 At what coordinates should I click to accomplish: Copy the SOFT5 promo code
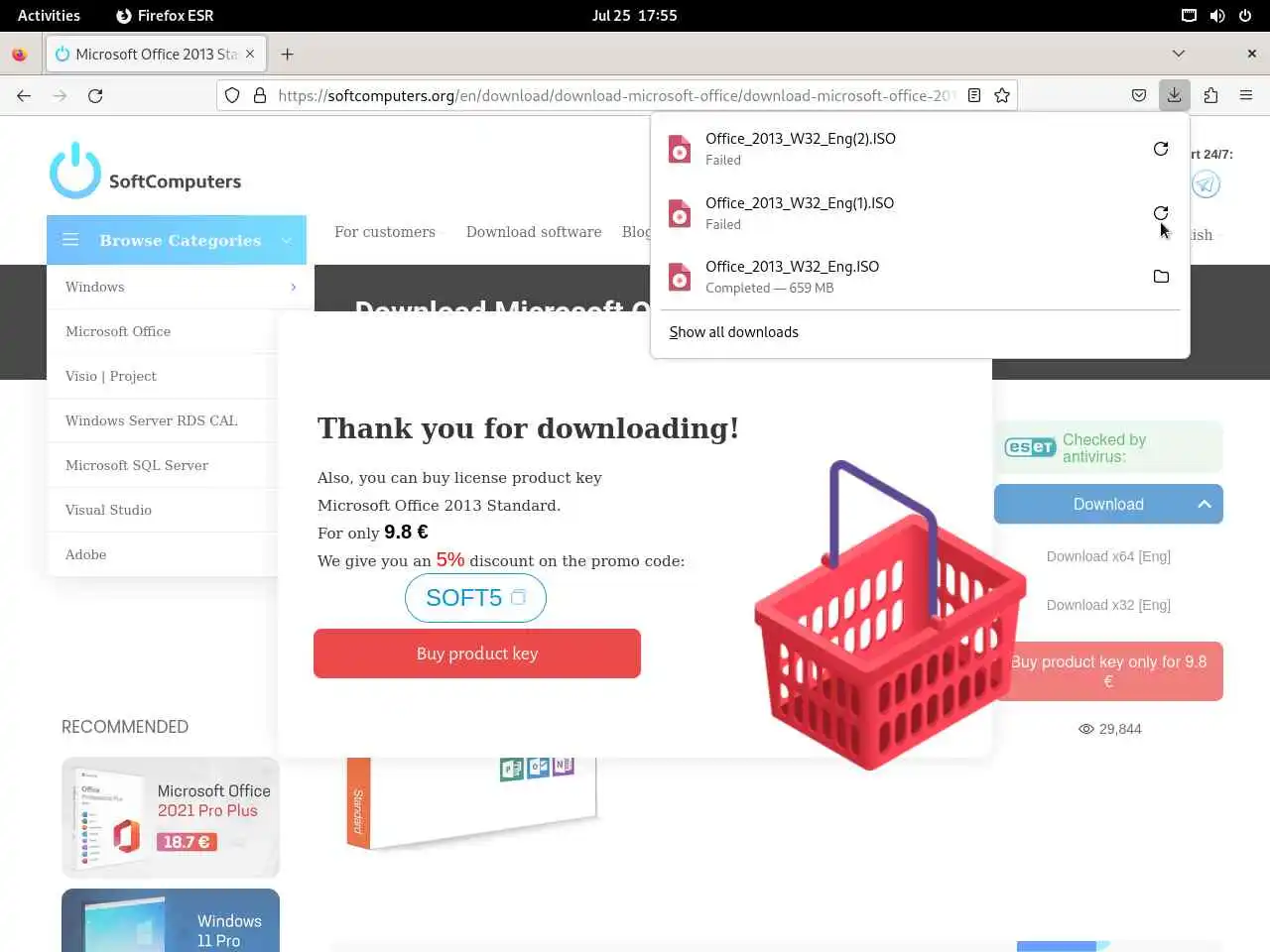click(x=518, y=598)
